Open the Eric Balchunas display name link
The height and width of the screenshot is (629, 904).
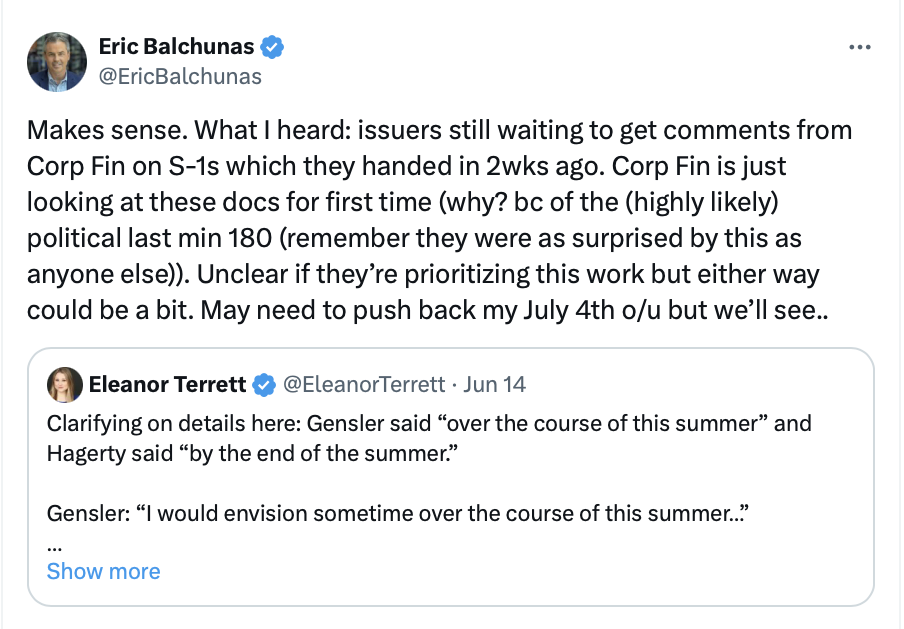click(178, 46)
